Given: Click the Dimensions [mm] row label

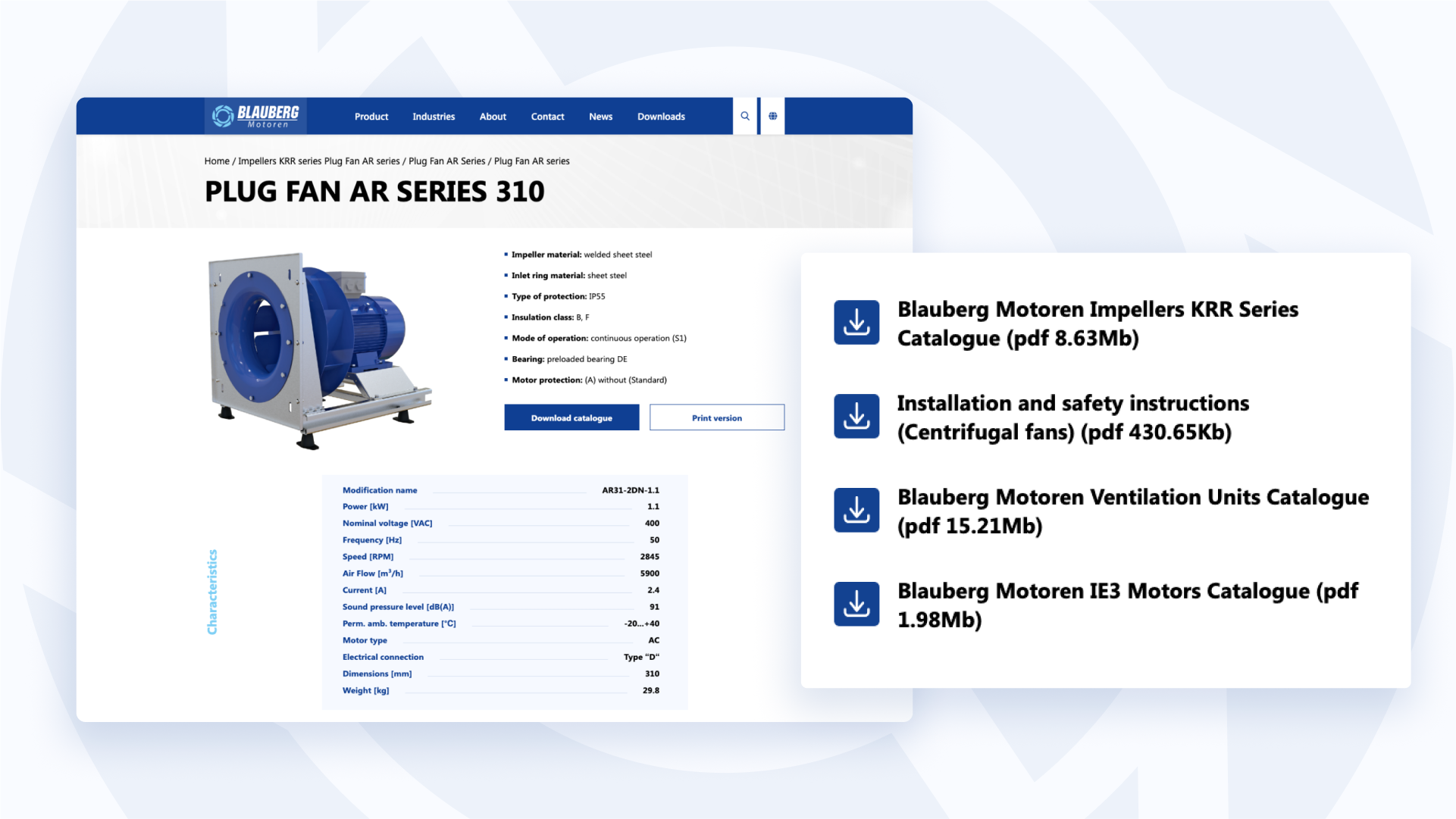Looking at the screenshot, I should coord(377,674).
